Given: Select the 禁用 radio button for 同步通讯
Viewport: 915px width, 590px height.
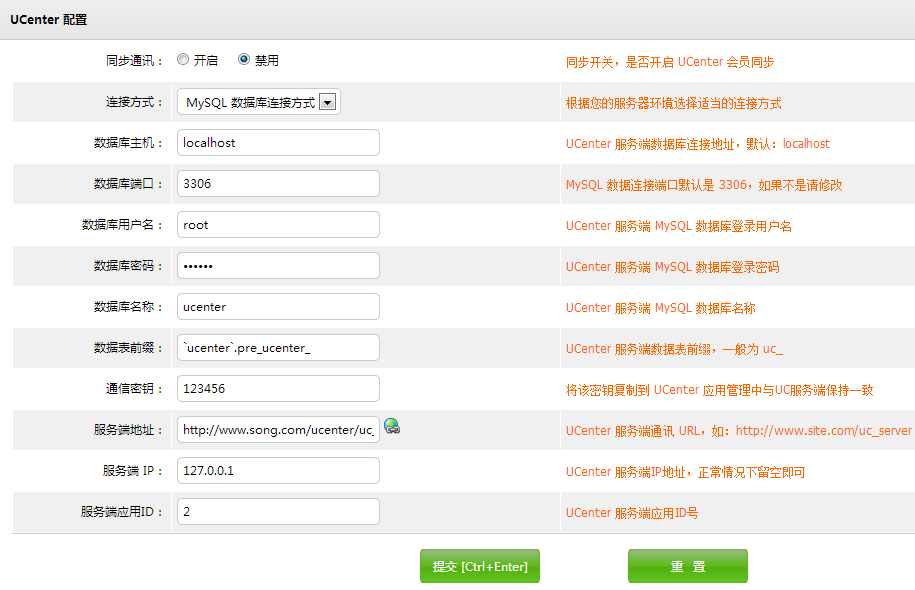Looking at the screenshot, I should point(244,60).
